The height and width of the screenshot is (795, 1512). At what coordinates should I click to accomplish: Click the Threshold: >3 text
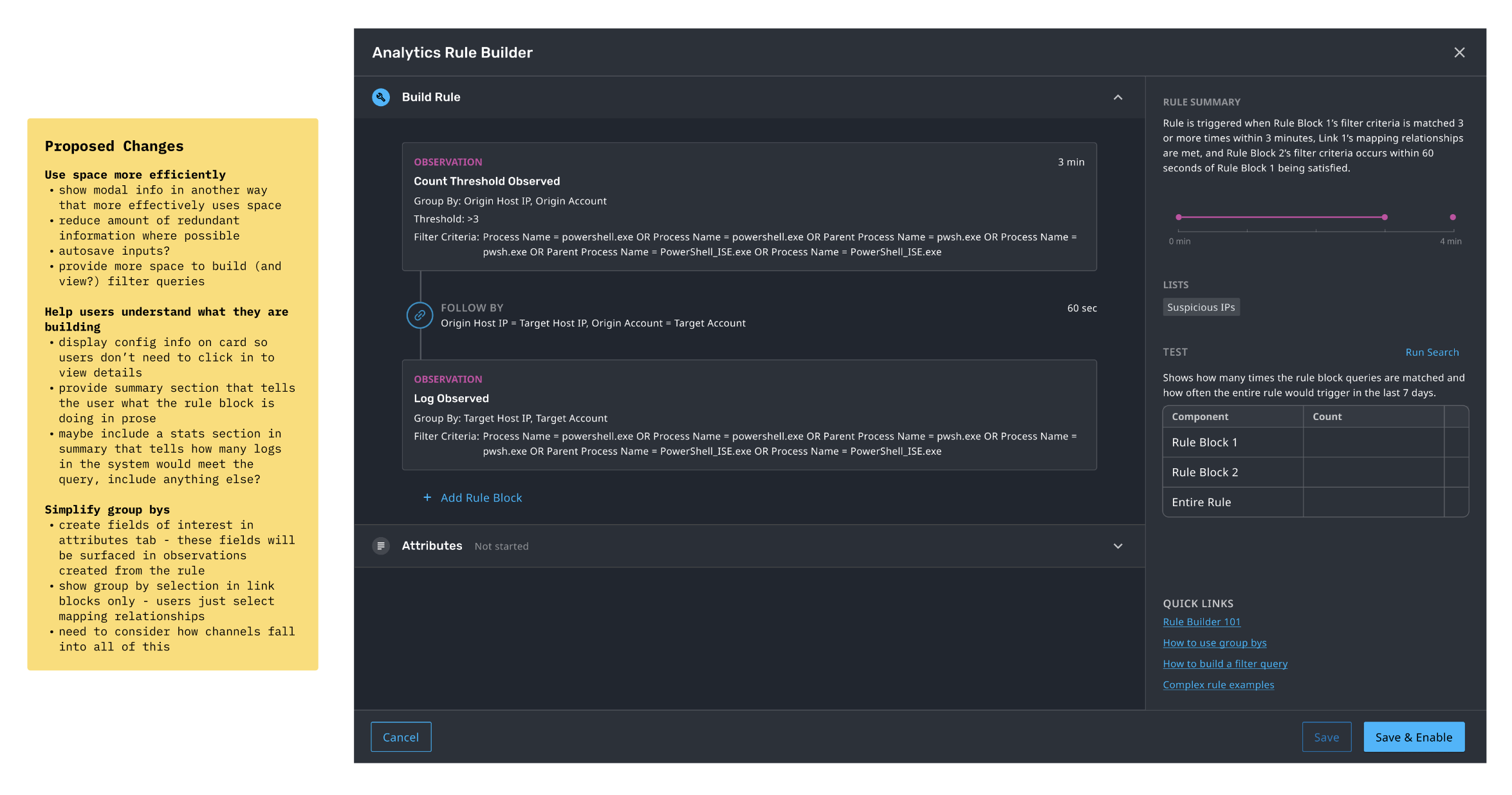pyautogui.click(x=447, y=219)
